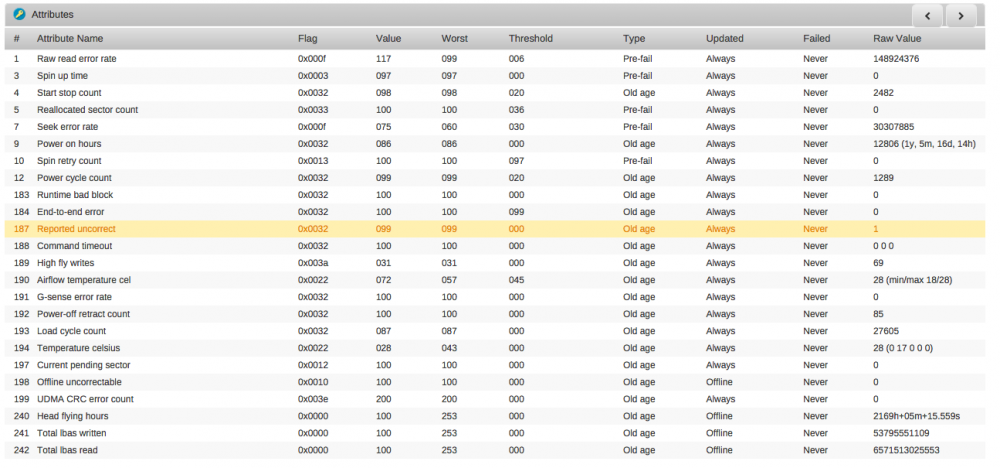This screenshot has width=1000, height=468.
Task: Click raw value 1289 of Power cycle count
Action: coord(883,178)
